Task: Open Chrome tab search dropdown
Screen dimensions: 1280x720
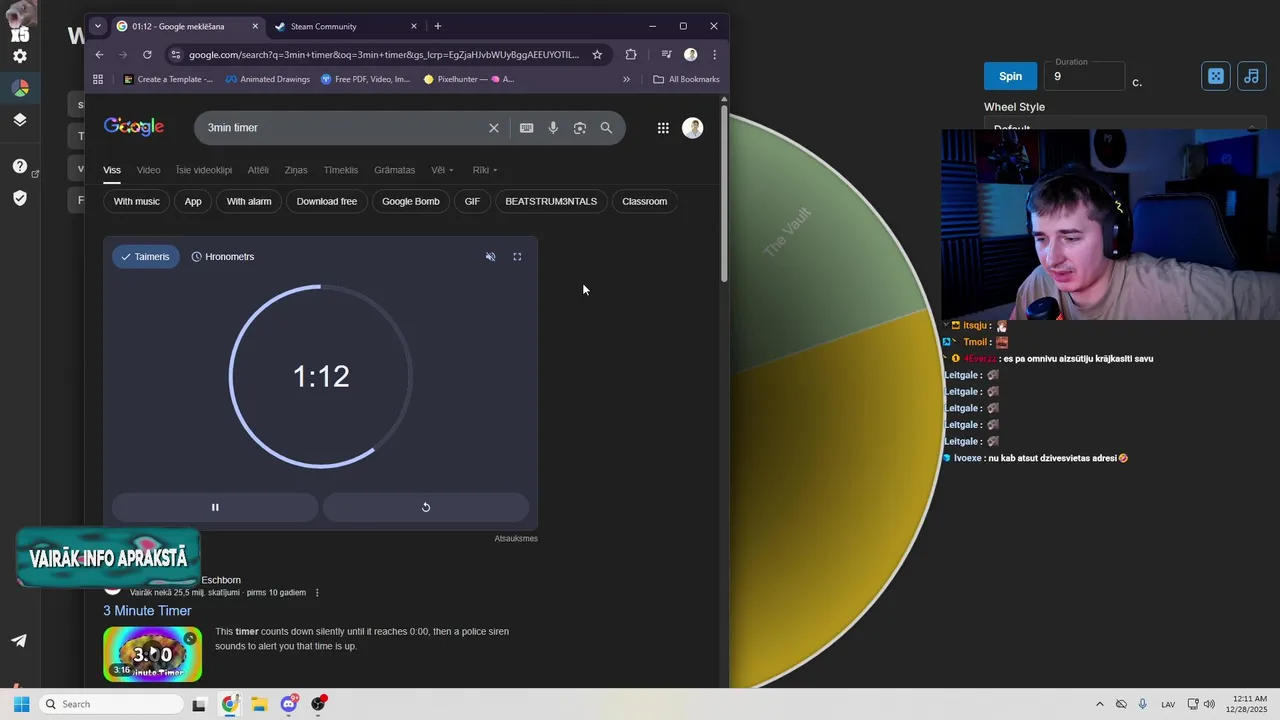Action: (98, 26)
